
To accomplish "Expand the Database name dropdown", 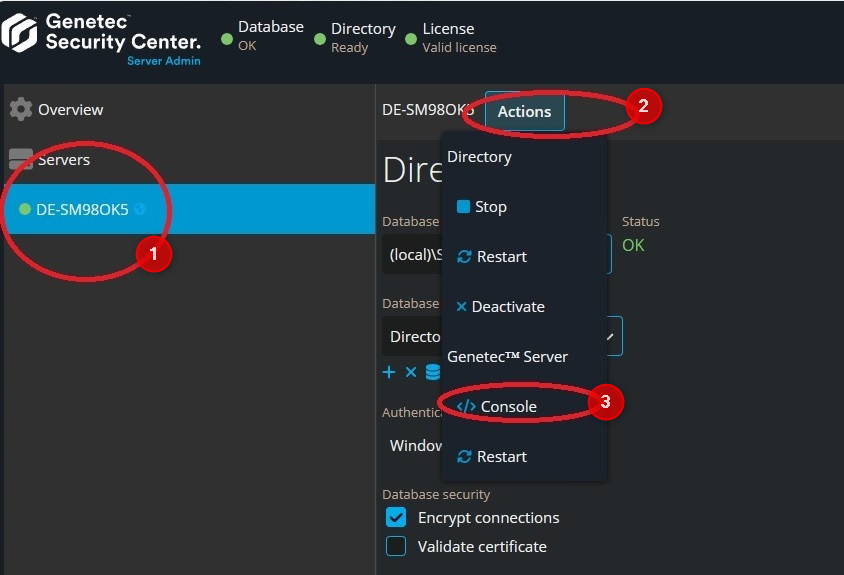I will tap(610, 336).
